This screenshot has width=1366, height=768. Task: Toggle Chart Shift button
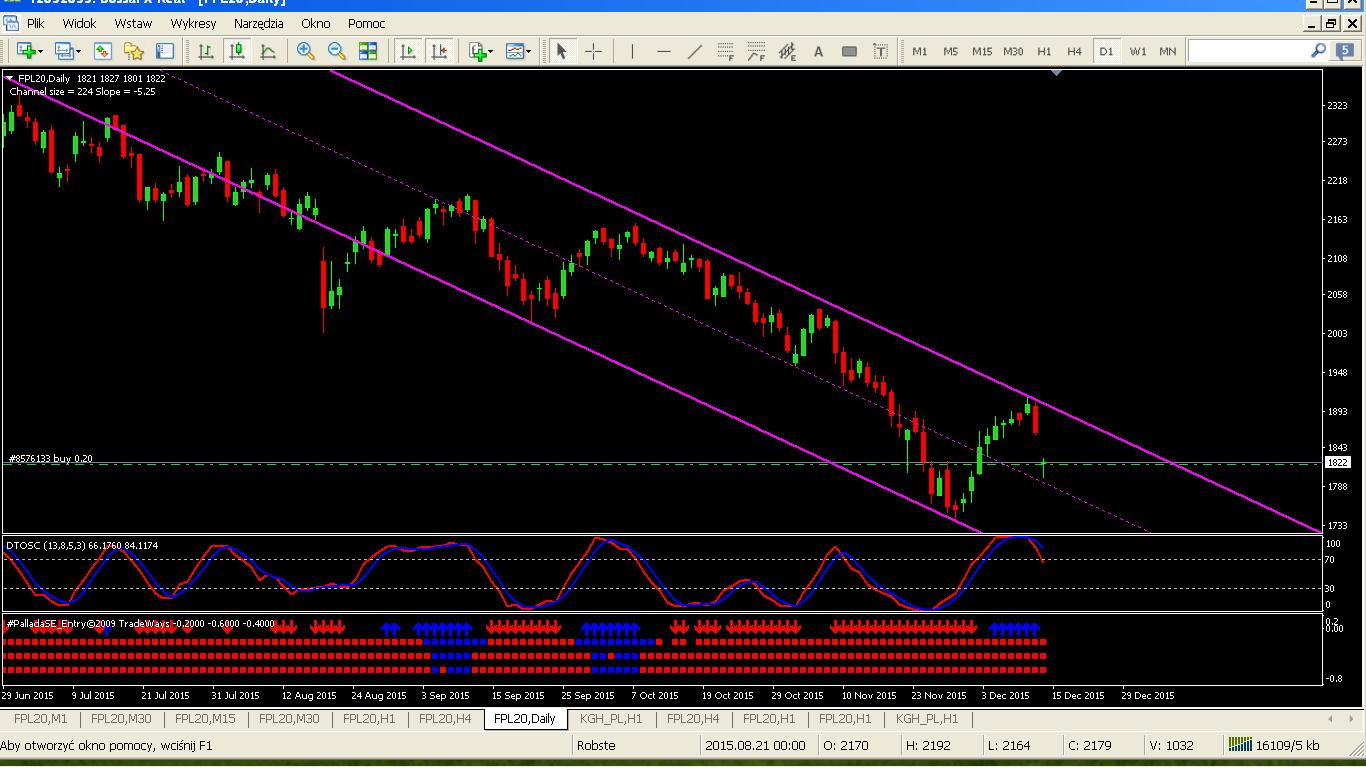pos(438,51)
